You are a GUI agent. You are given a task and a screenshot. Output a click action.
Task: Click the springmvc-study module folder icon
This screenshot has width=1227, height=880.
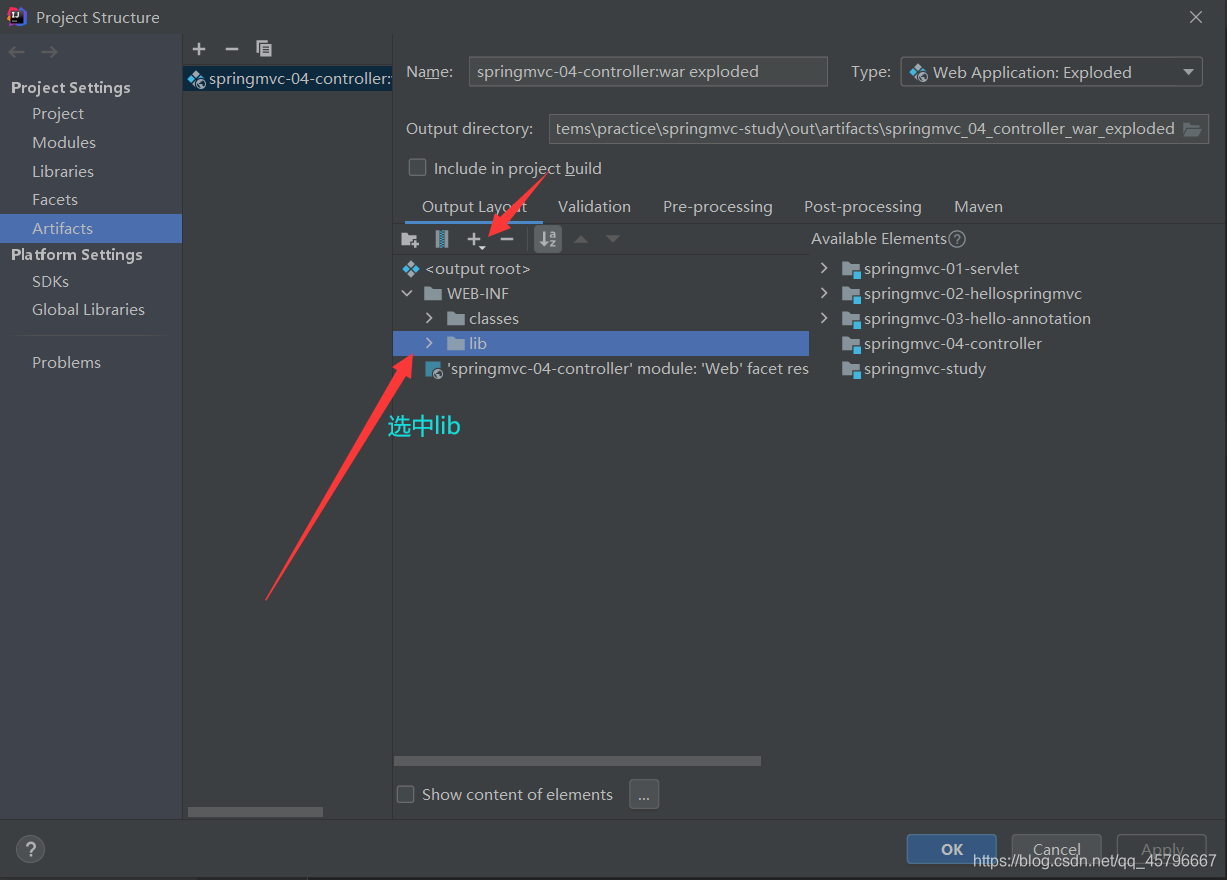[851, 369]
